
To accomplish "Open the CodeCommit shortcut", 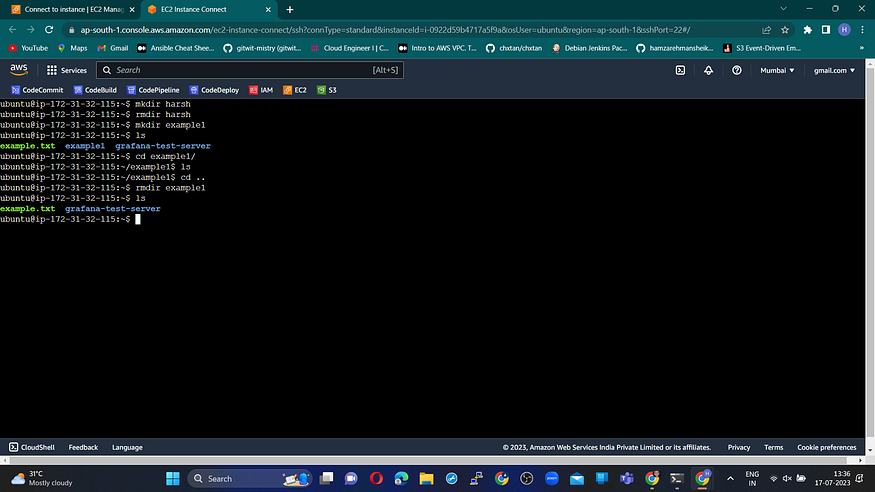I will (37, 90).
